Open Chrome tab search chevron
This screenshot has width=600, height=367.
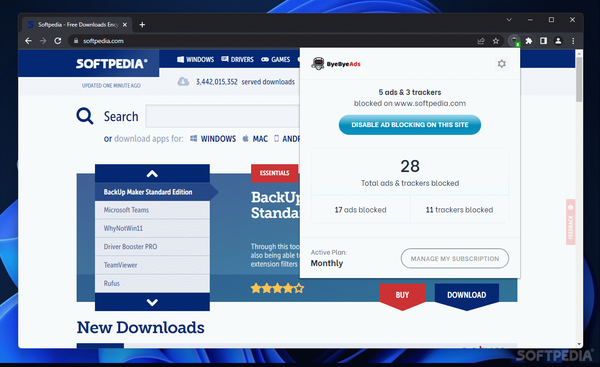point(509,20)
